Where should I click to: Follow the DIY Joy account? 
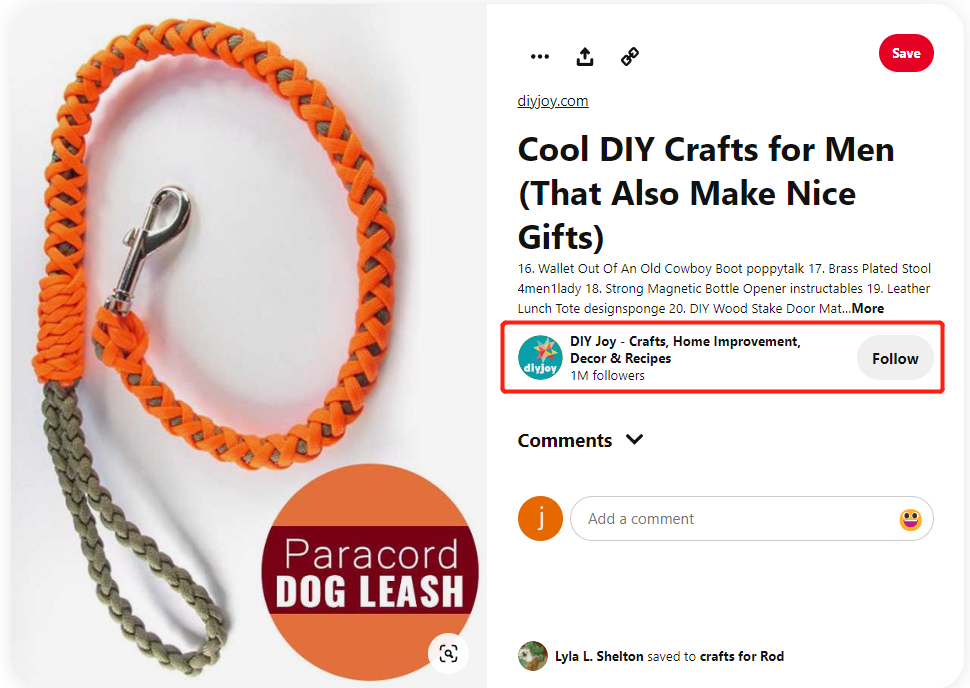point(895,358)
